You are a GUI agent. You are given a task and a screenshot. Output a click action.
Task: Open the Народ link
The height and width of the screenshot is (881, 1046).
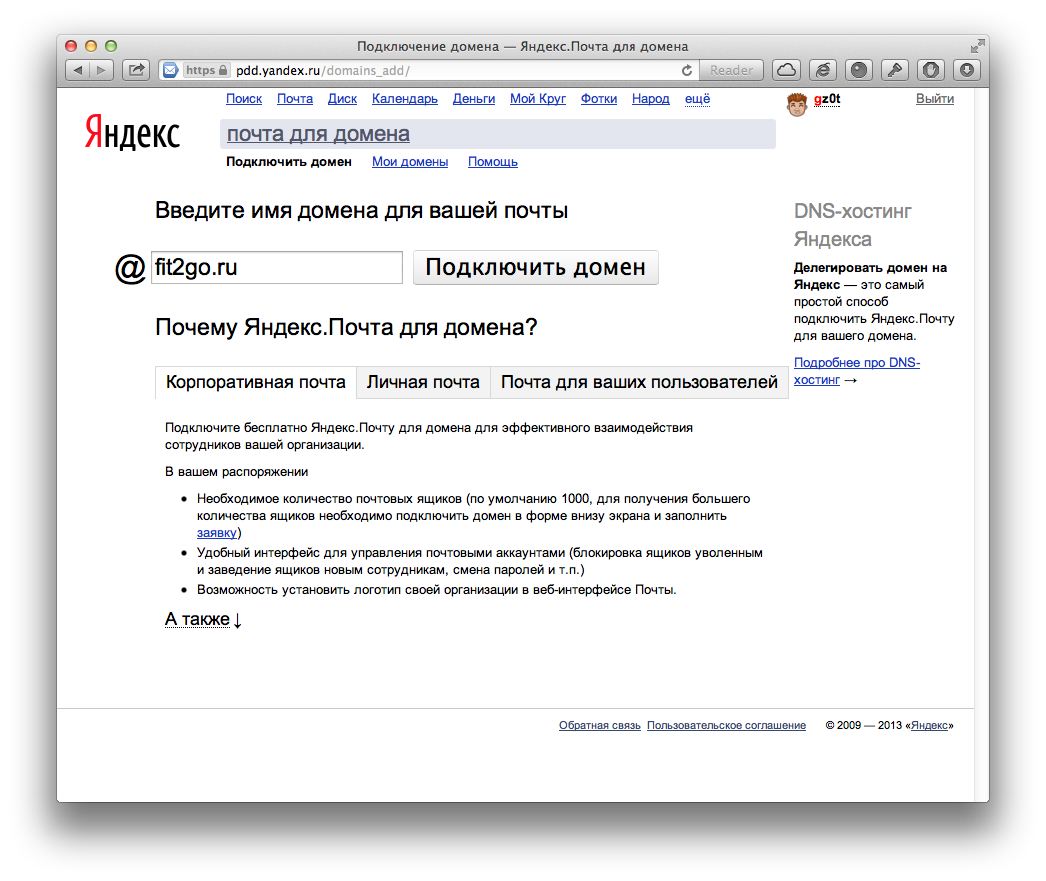650,99
